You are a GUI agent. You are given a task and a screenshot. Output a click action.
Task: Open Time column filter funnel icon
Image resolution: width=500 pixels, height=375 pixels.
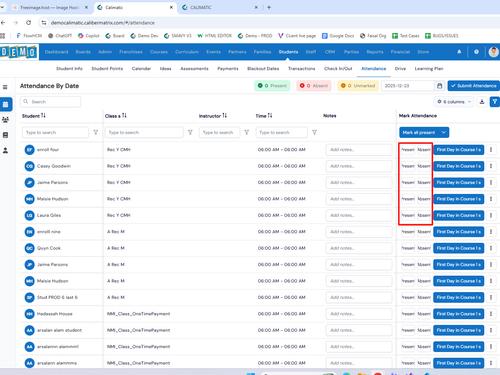tap(314, 132)
